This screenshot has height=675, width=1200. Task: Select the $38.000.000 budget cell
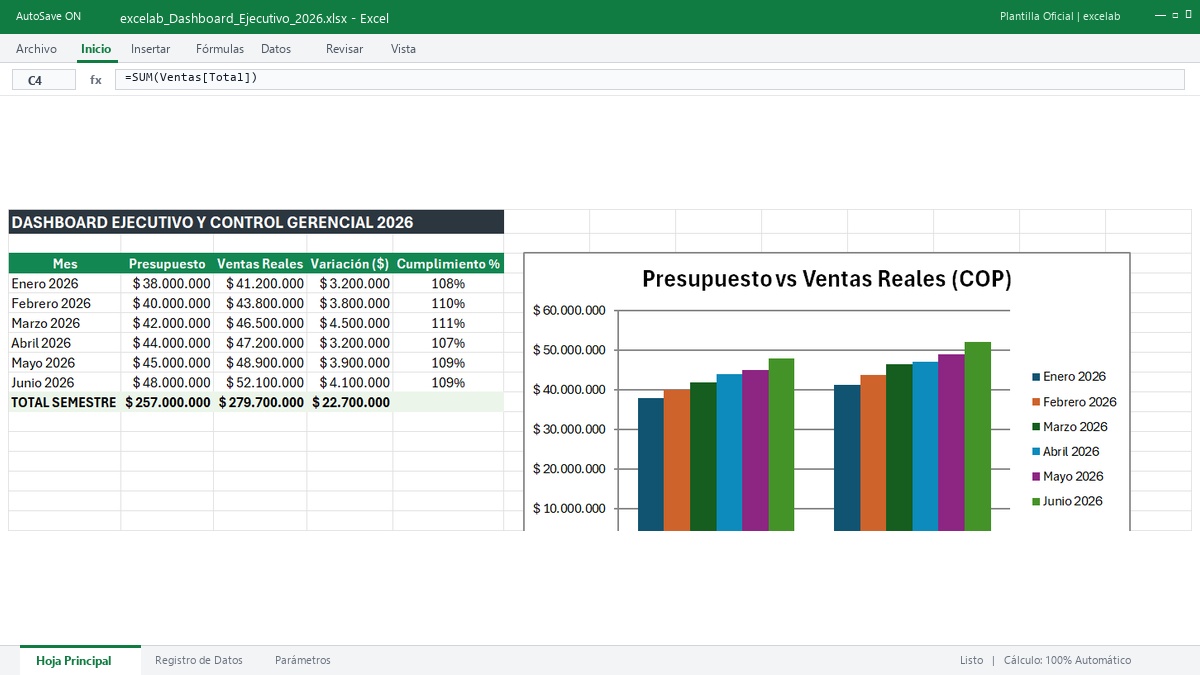167,283
